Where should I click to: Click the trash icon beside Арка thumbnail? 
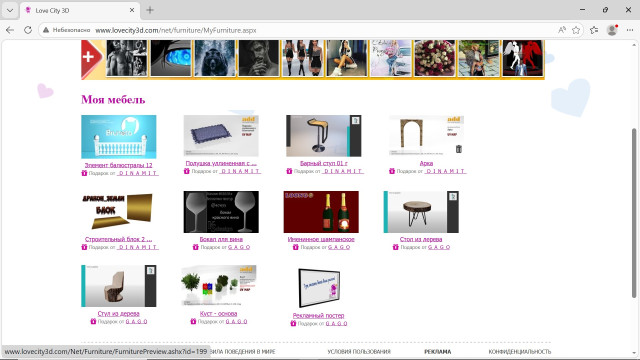pyautogui.click(x=459, y=149)
